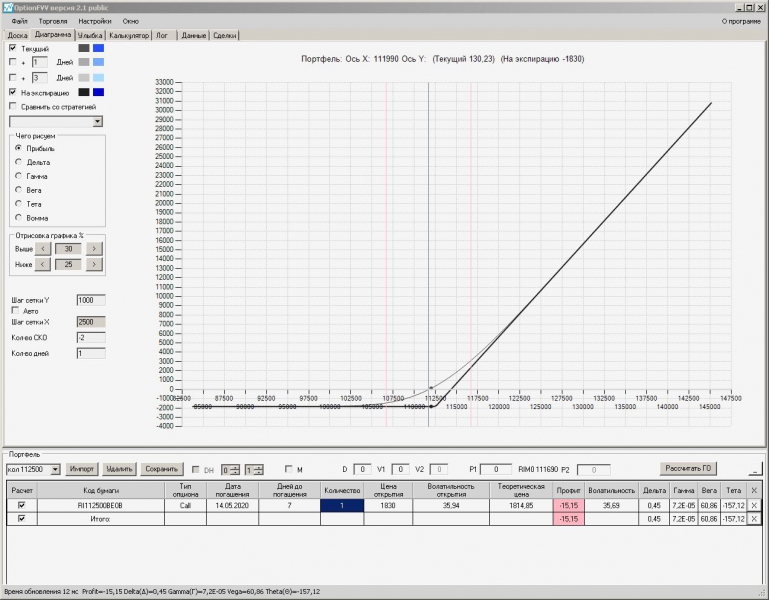This screenshot has height=600, width=769.
Task: Click the Рассчитать ГО button
Action: (690, 468)
